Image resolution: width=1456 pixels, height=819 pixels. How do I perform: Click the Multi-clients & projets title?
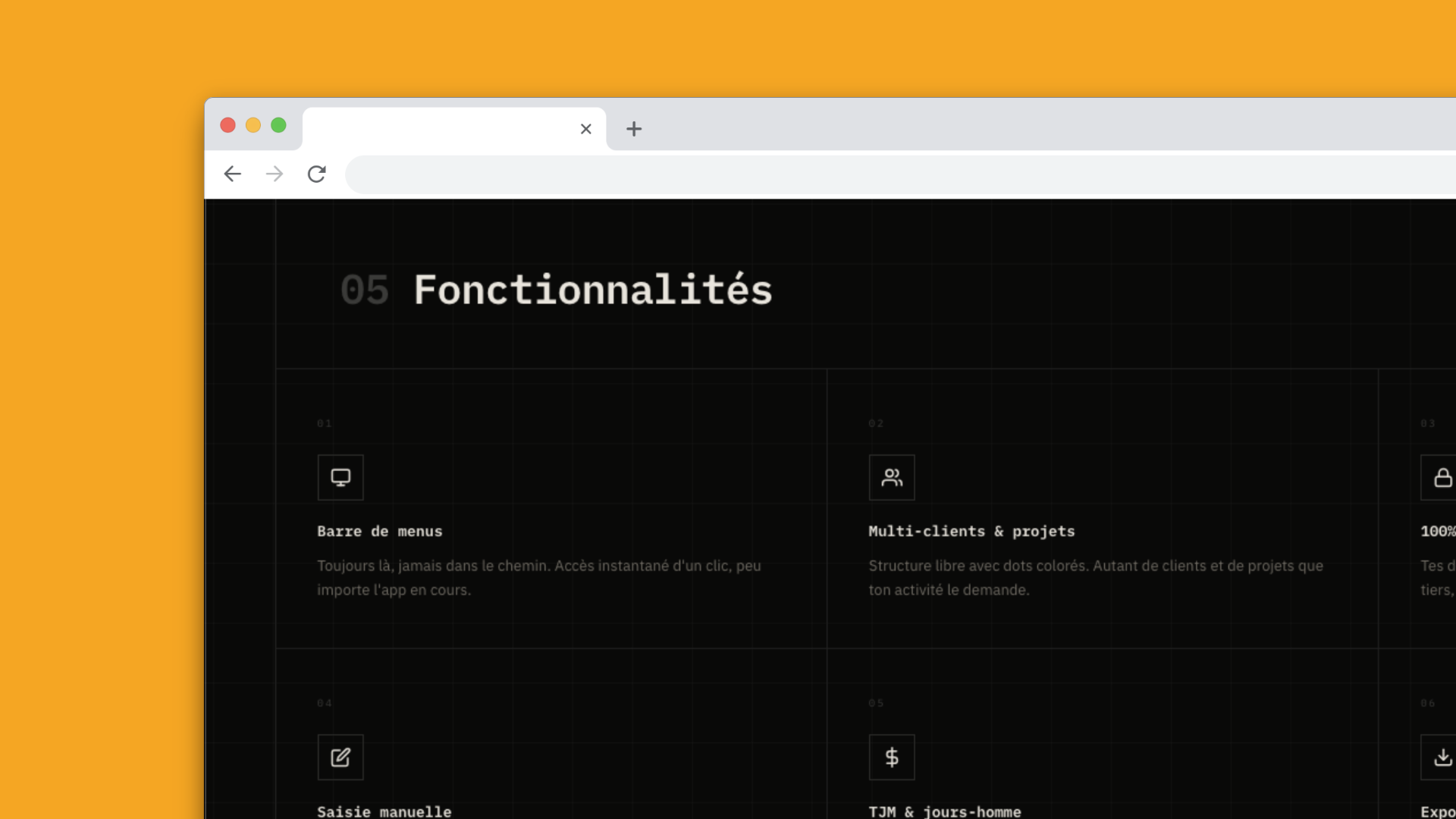coord(971,532)
